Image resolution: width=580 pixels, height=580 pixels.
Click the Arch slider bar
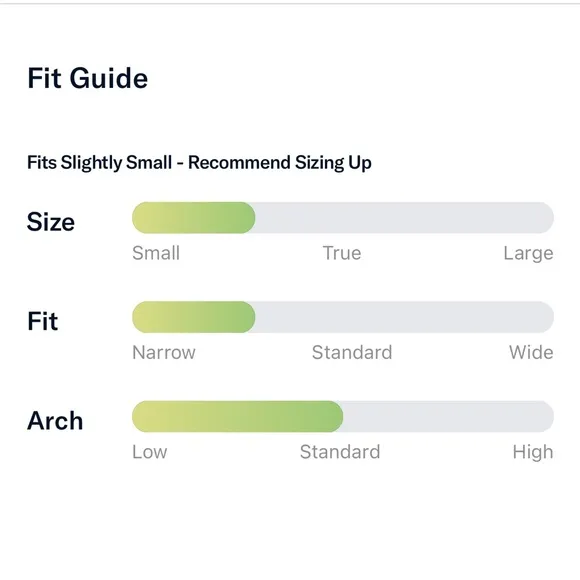[x=343, y=417]
